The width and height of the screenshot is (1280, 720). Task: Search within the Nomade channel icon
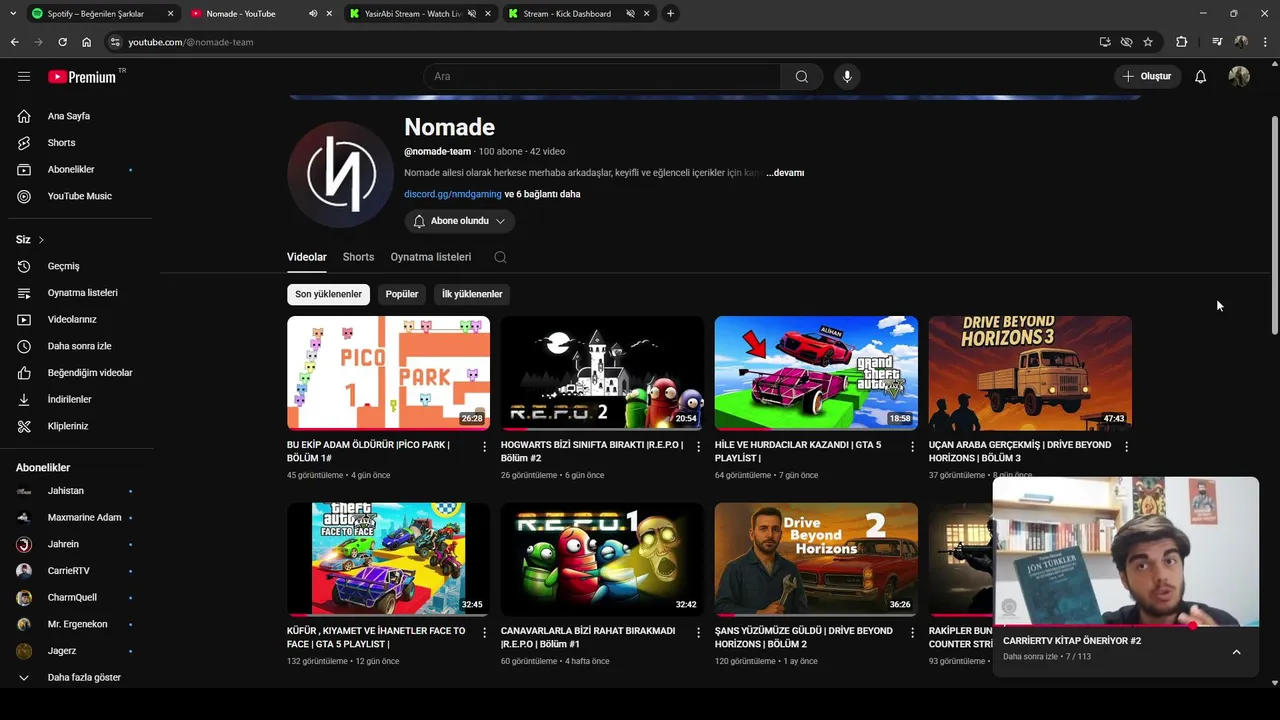pos(500,257)
